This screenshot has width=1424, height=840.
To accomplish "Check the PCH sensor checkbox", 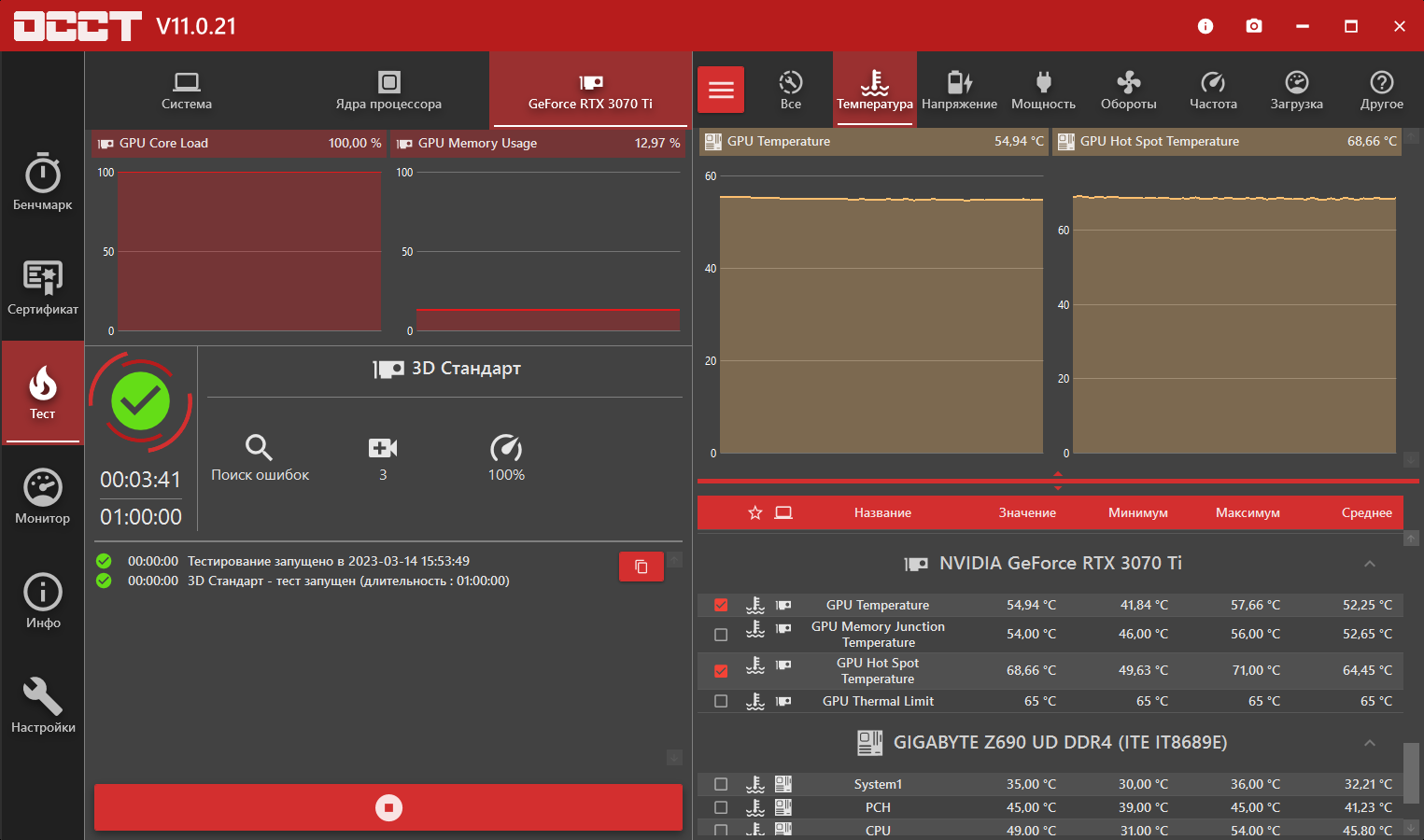I will [721, 807].
